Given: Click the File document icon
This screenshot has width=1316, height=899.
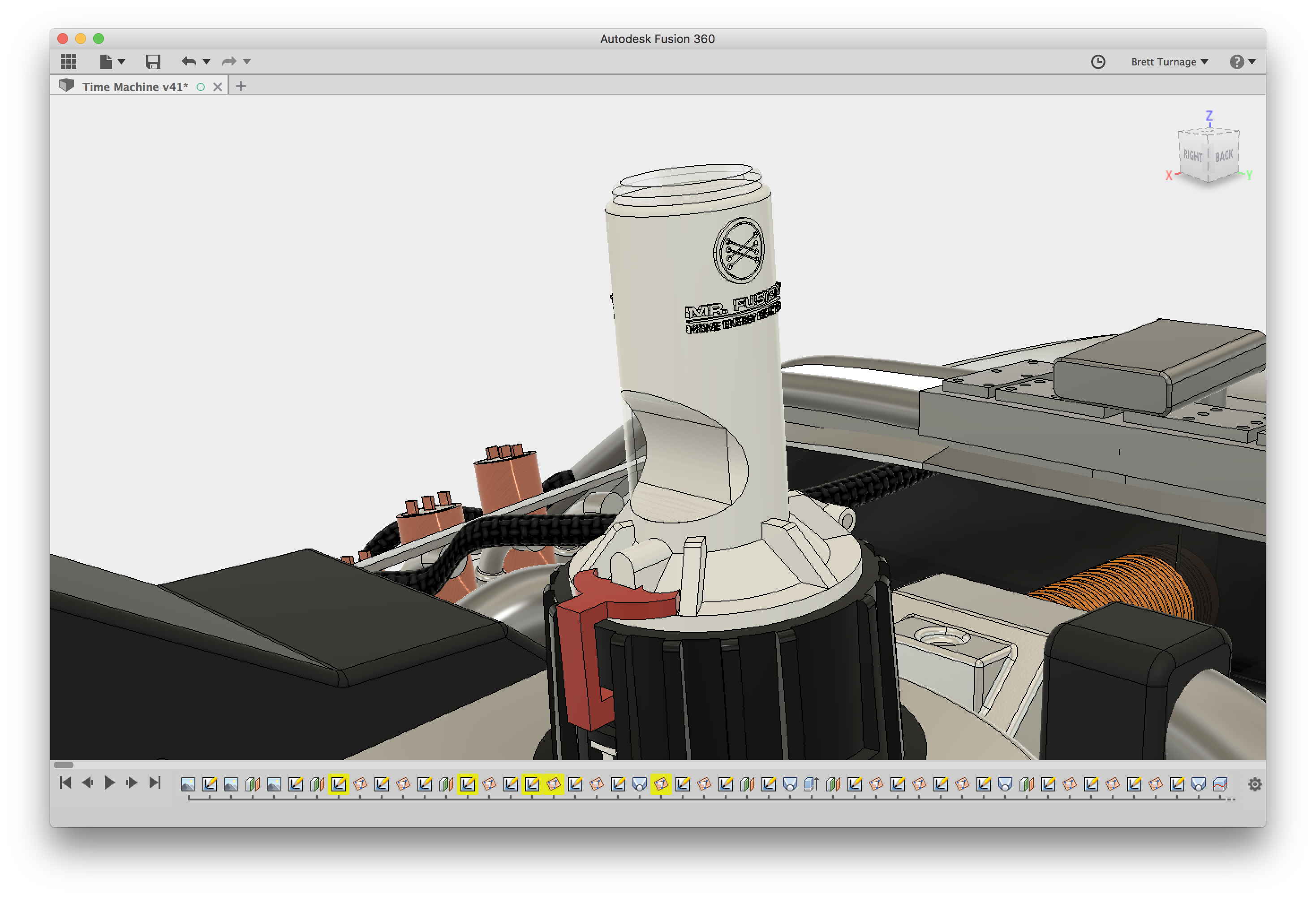Looking at the screenshot, I should (105, 61).
